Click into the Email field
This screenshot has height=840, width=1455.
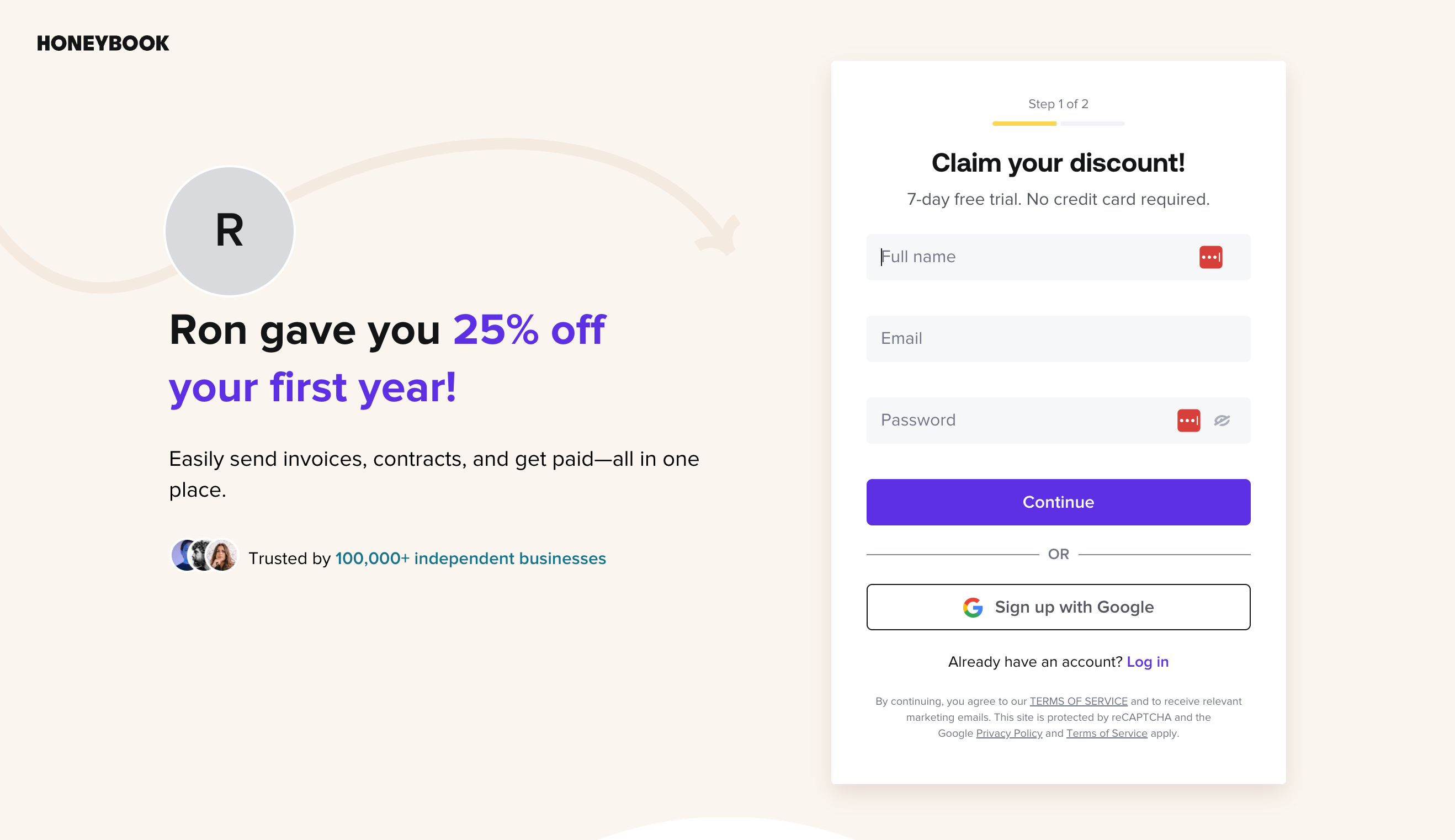point(1058,339)
